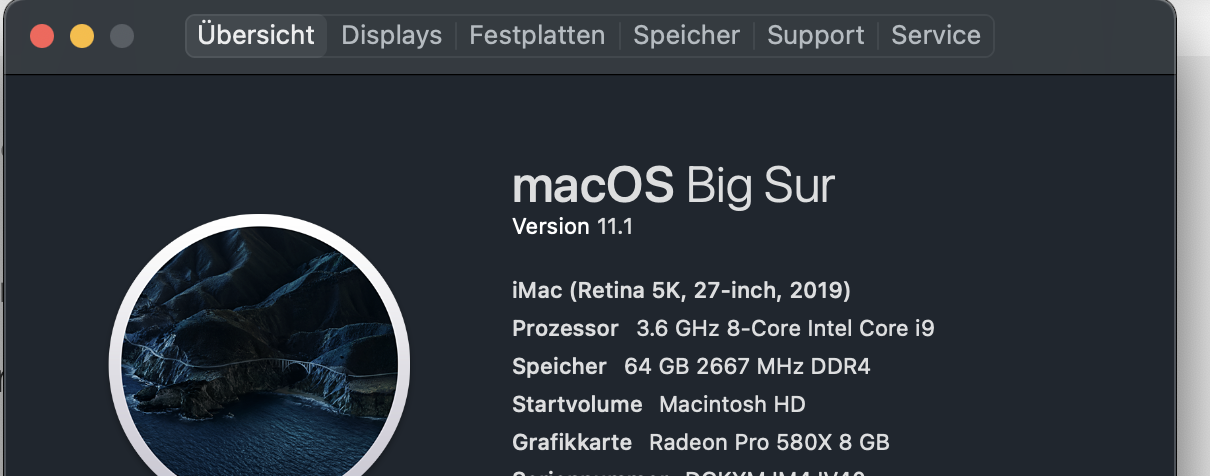Select the iMac Retina 5K model line
The height and width of the screenshot is (476, 1210).
(681, 291)
